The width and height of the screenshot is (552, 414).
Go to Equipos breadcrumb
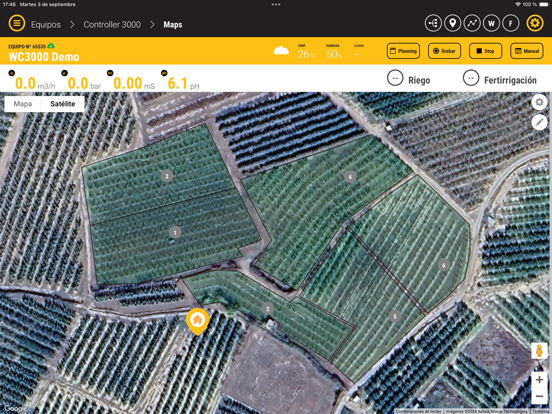pyautogui.click(x=46, y=25)
